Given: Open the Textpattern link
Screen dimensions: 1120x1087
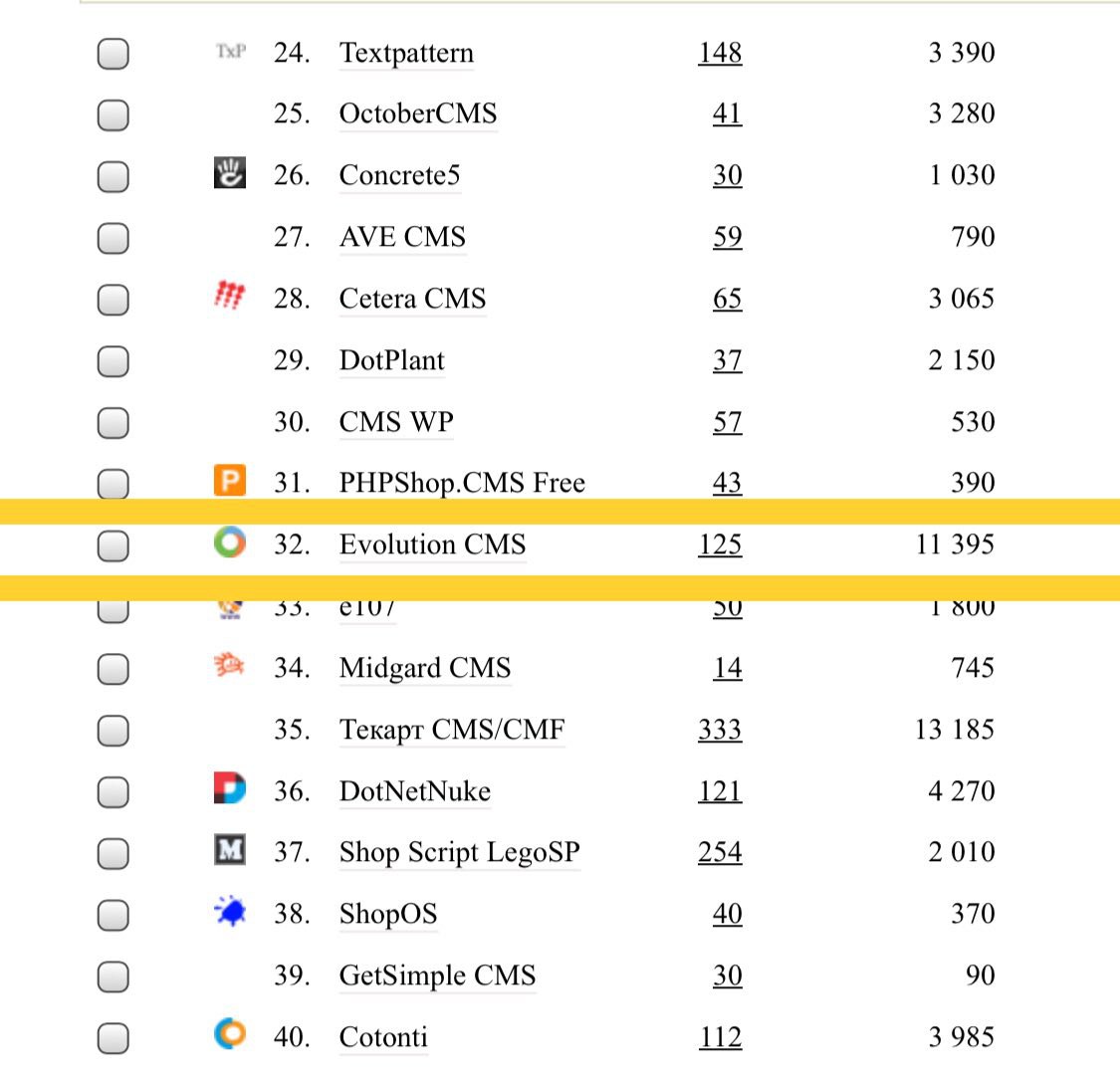Looking at the screenshot, I should tap(406, 53).
